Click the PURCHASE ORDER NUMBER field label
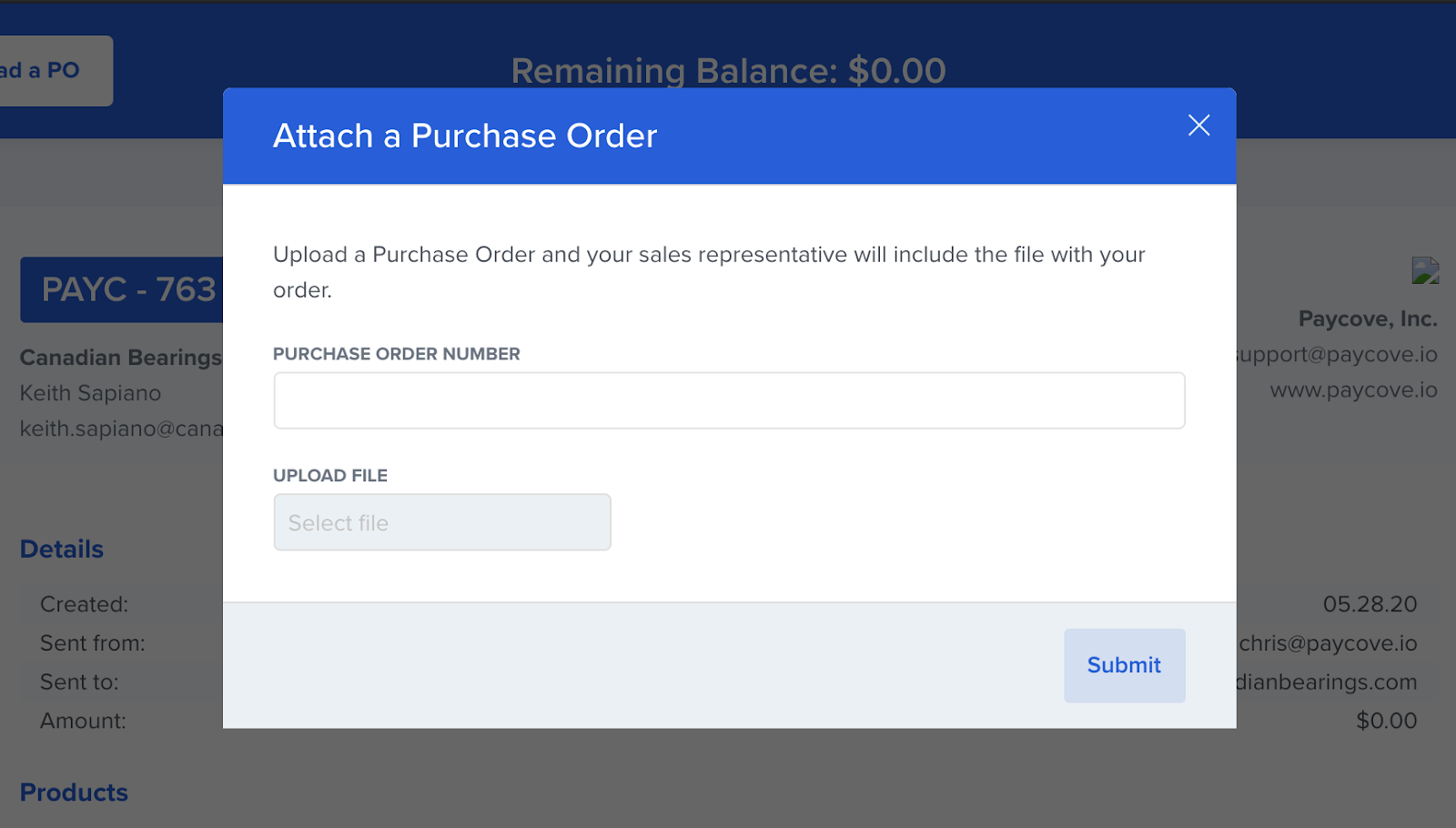The width and height of the screenshot is (1456, 828). (396, 354)
